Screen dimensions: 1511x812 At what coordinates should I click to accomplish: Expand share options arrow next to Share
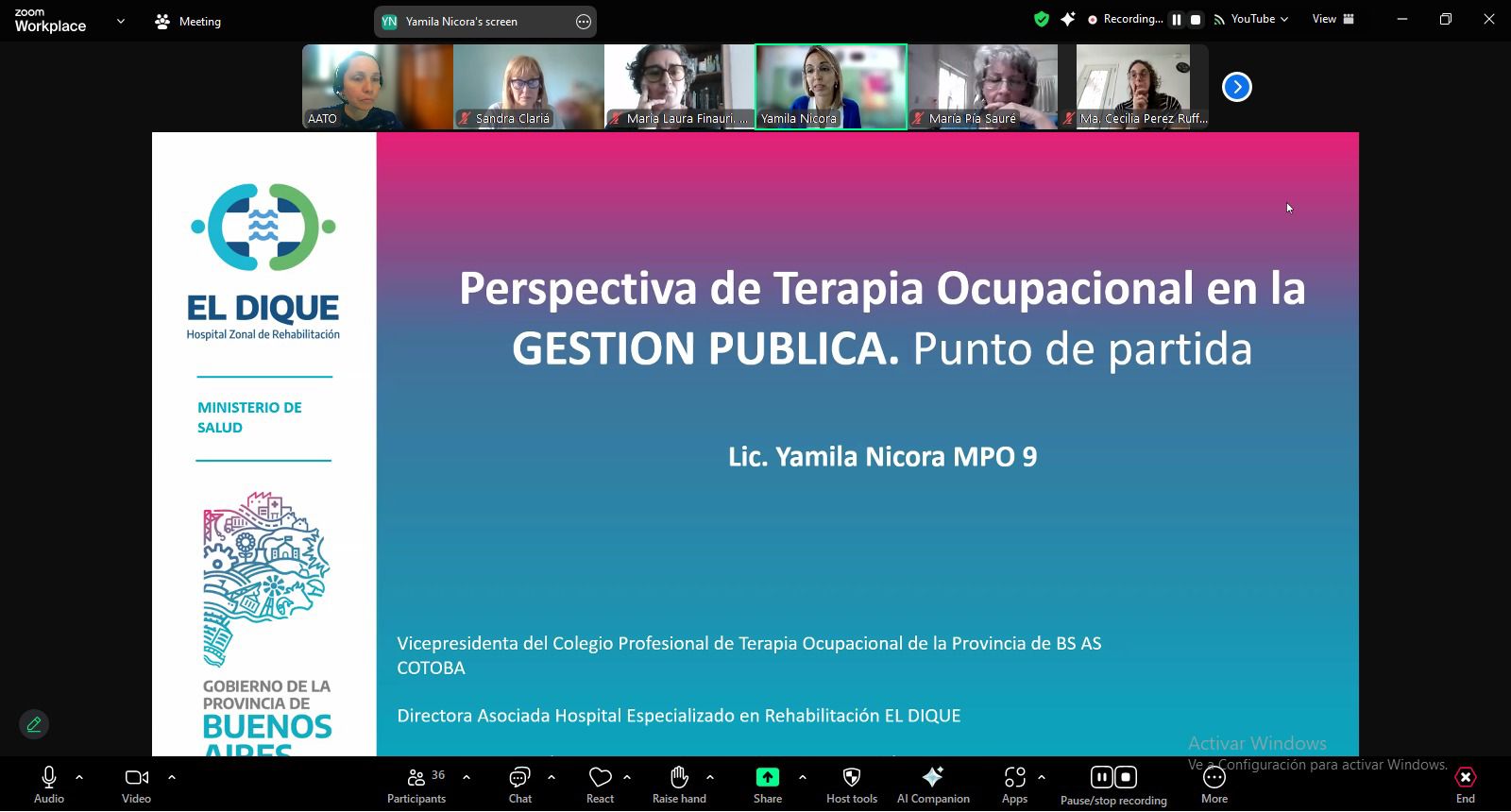(803, 778)
